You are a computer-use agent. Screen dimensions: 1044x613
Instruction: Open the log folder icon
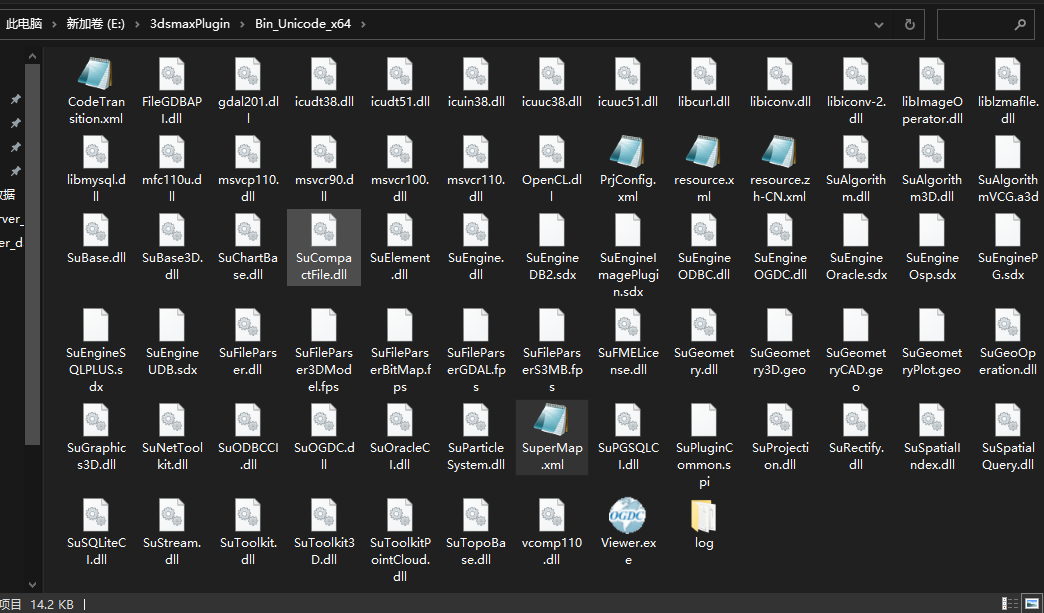pos(704,515)
